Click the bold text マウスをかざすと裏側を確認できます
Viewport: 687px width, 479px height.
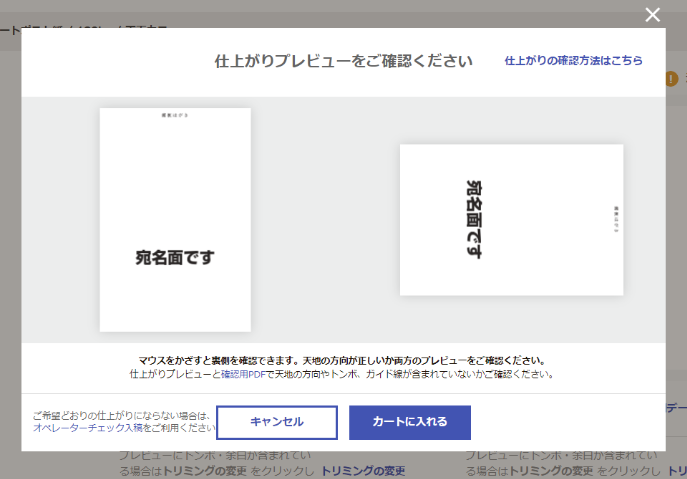coord(220,361)
